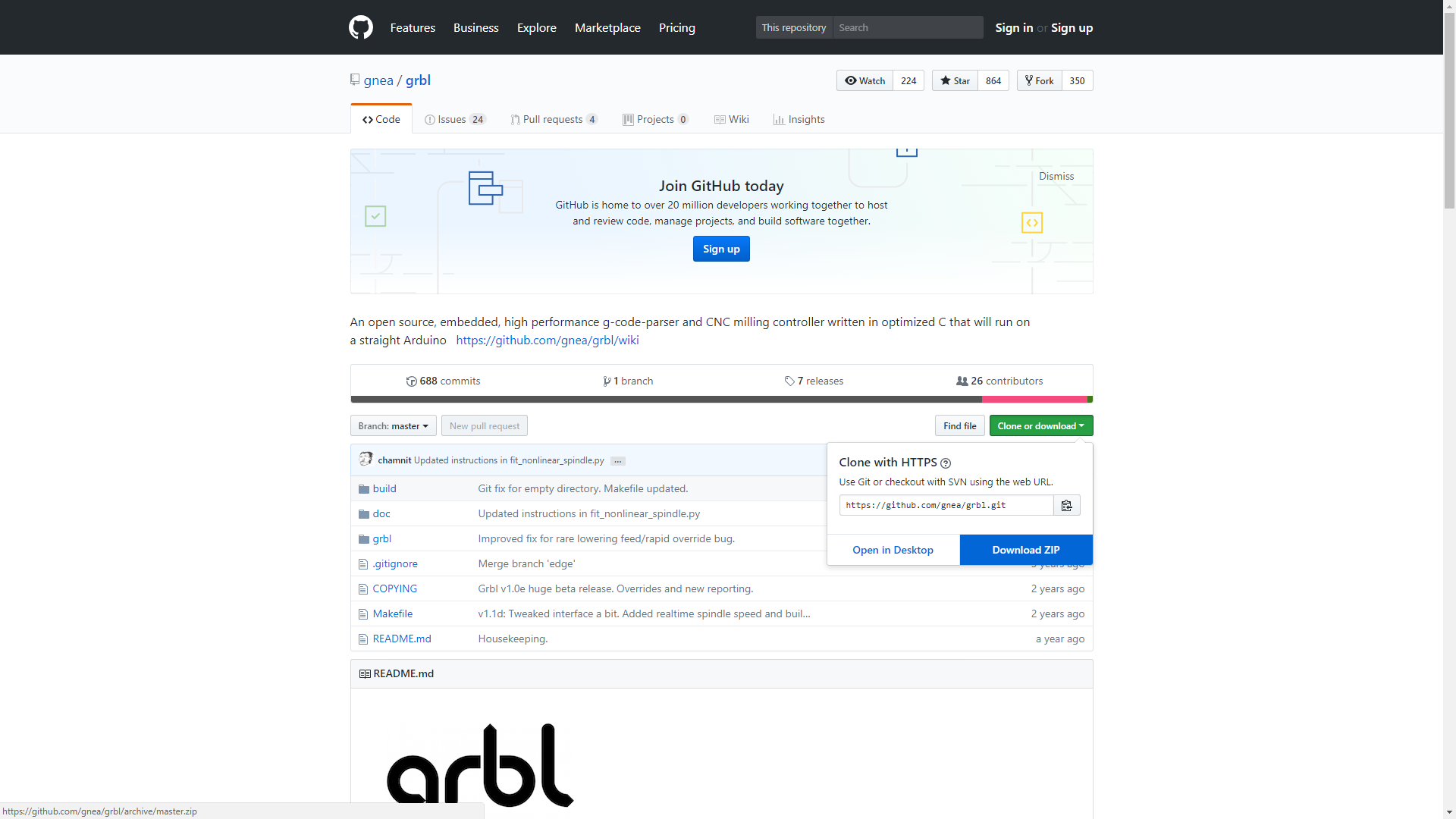This screenshot has height=819, width=1456.
Task: Click the README.md file icon
Action: click(x=363, y=639)
